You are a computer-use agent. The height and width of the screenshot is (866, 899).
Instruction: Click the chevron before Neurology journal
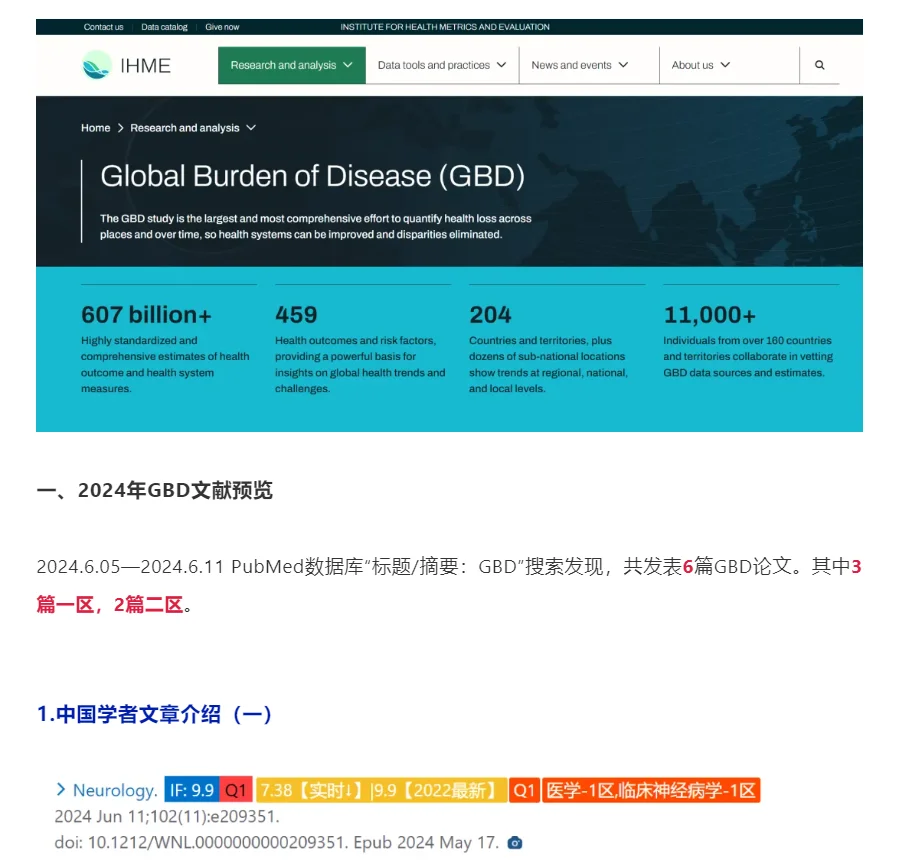coord(61,790)
